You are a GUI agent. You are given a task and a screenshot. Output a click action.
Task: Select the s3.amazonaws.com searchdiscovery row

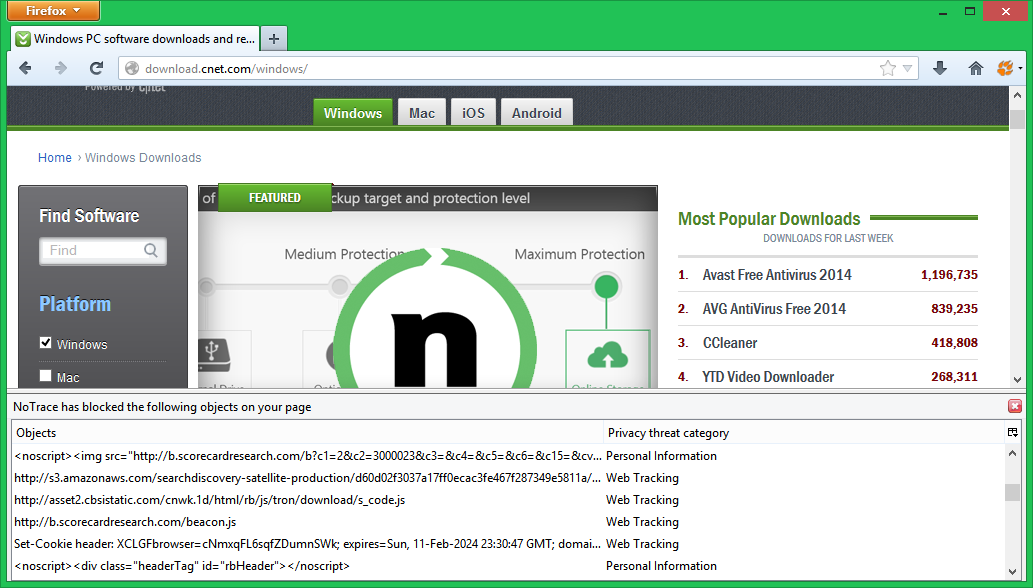coord(509,478)
